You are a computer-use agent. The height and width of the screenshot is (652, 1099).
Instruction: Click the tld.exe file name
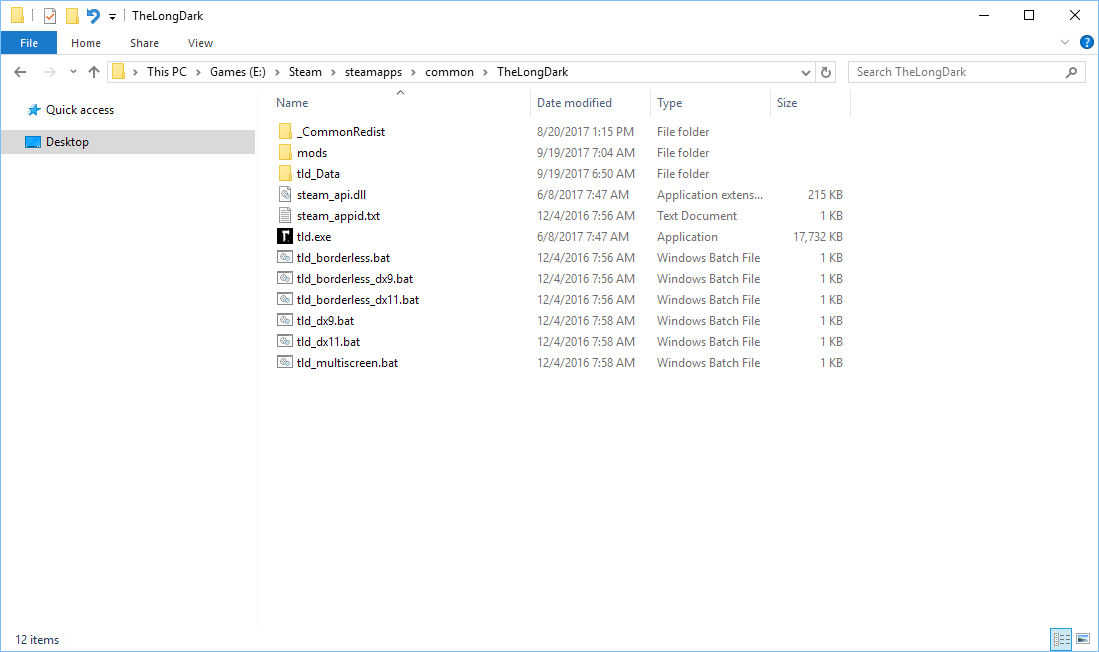[x=314, y=237]
